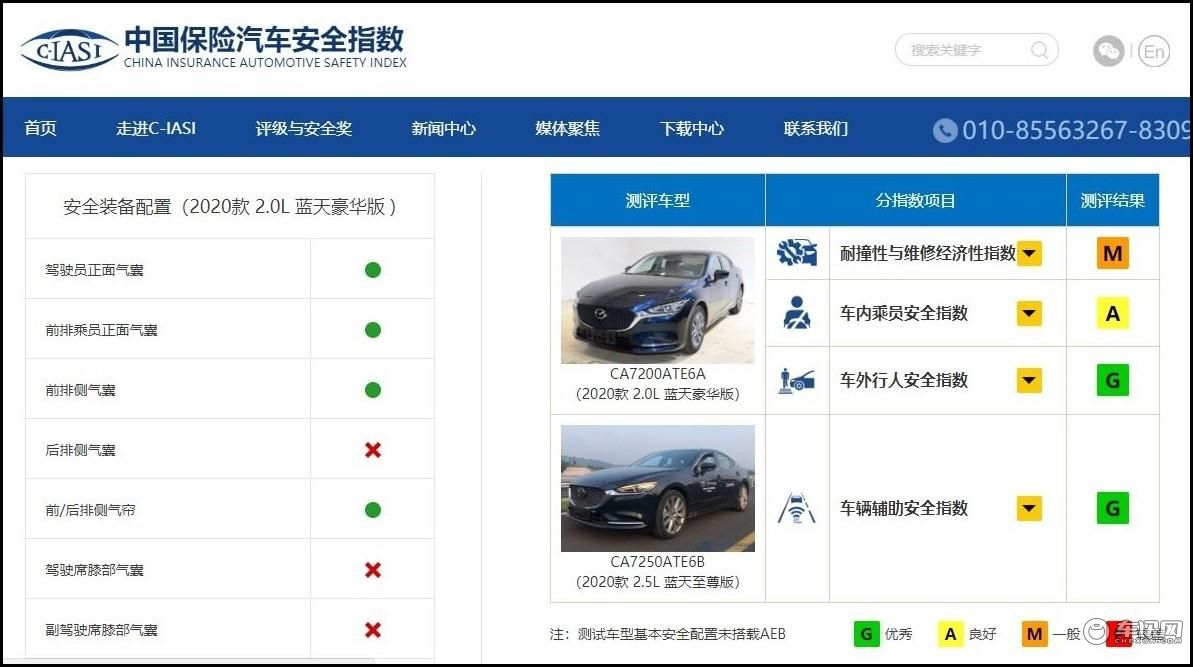The width and height of the screenshot is (1193, 667).
Task: Click the 测评车型 column header
Action: (658, 201)
